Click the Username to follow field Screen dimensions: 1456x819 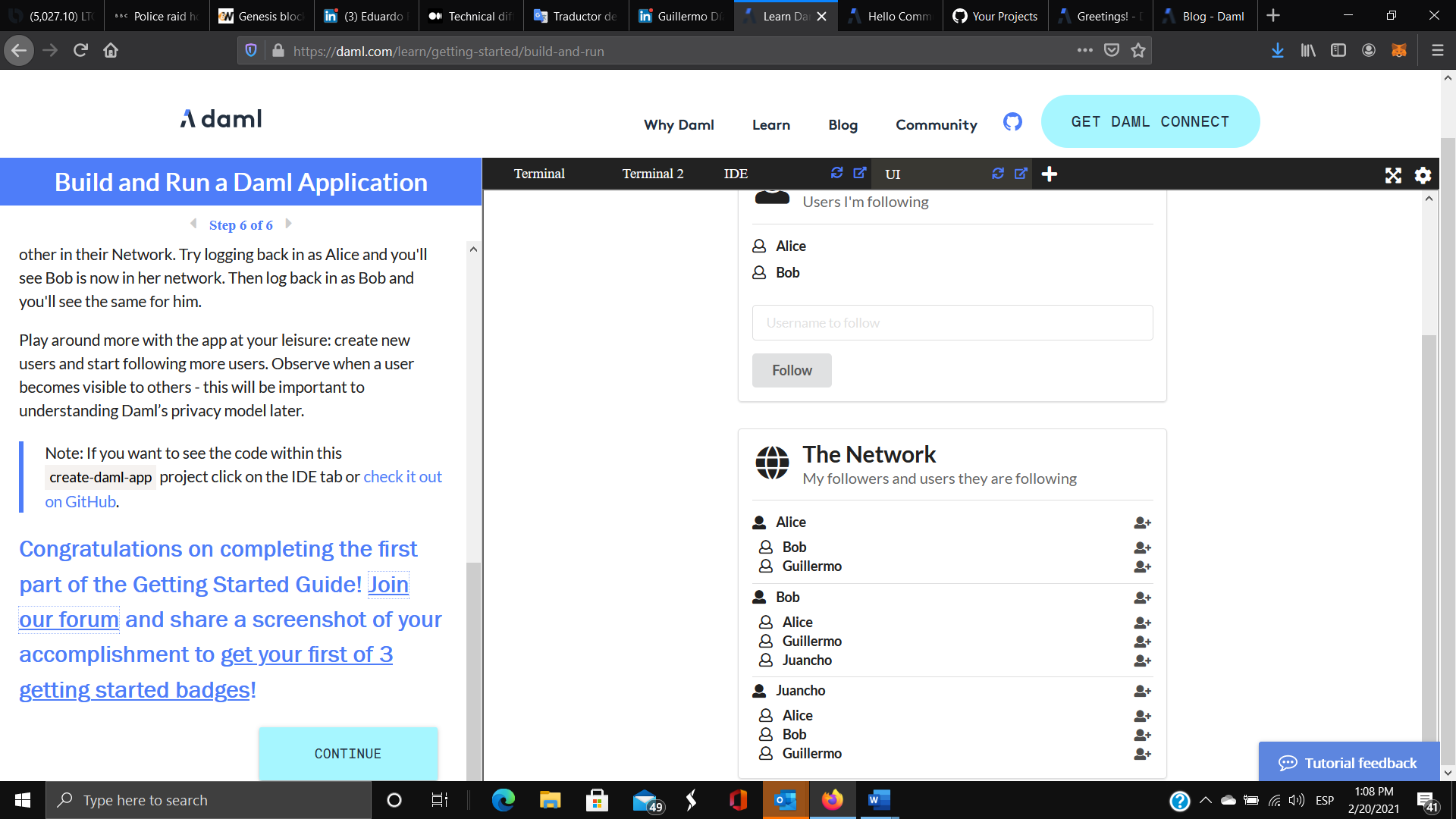[952, 323]
